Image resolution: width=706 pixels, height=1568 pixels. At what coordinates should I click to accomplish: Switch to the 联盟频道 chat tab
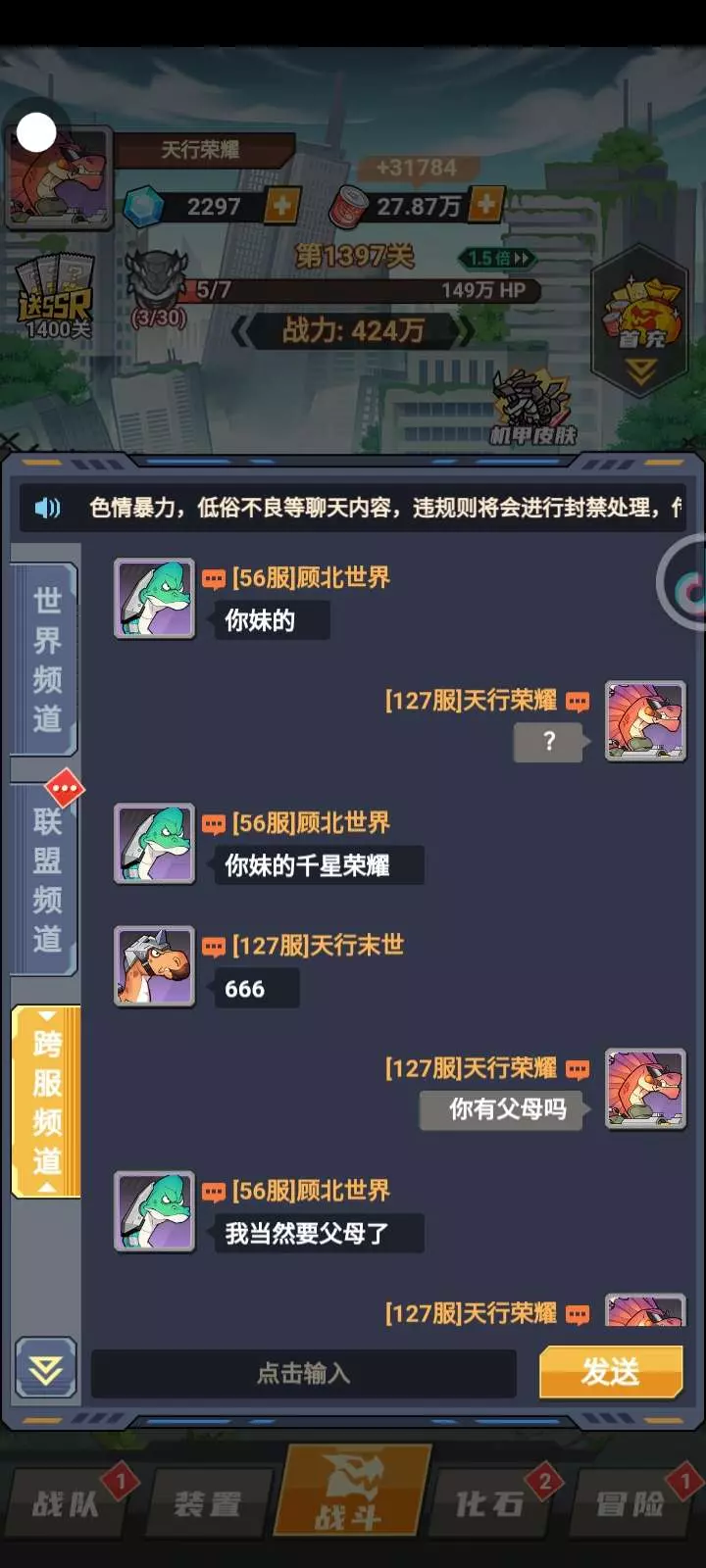(x=45, y=880)
